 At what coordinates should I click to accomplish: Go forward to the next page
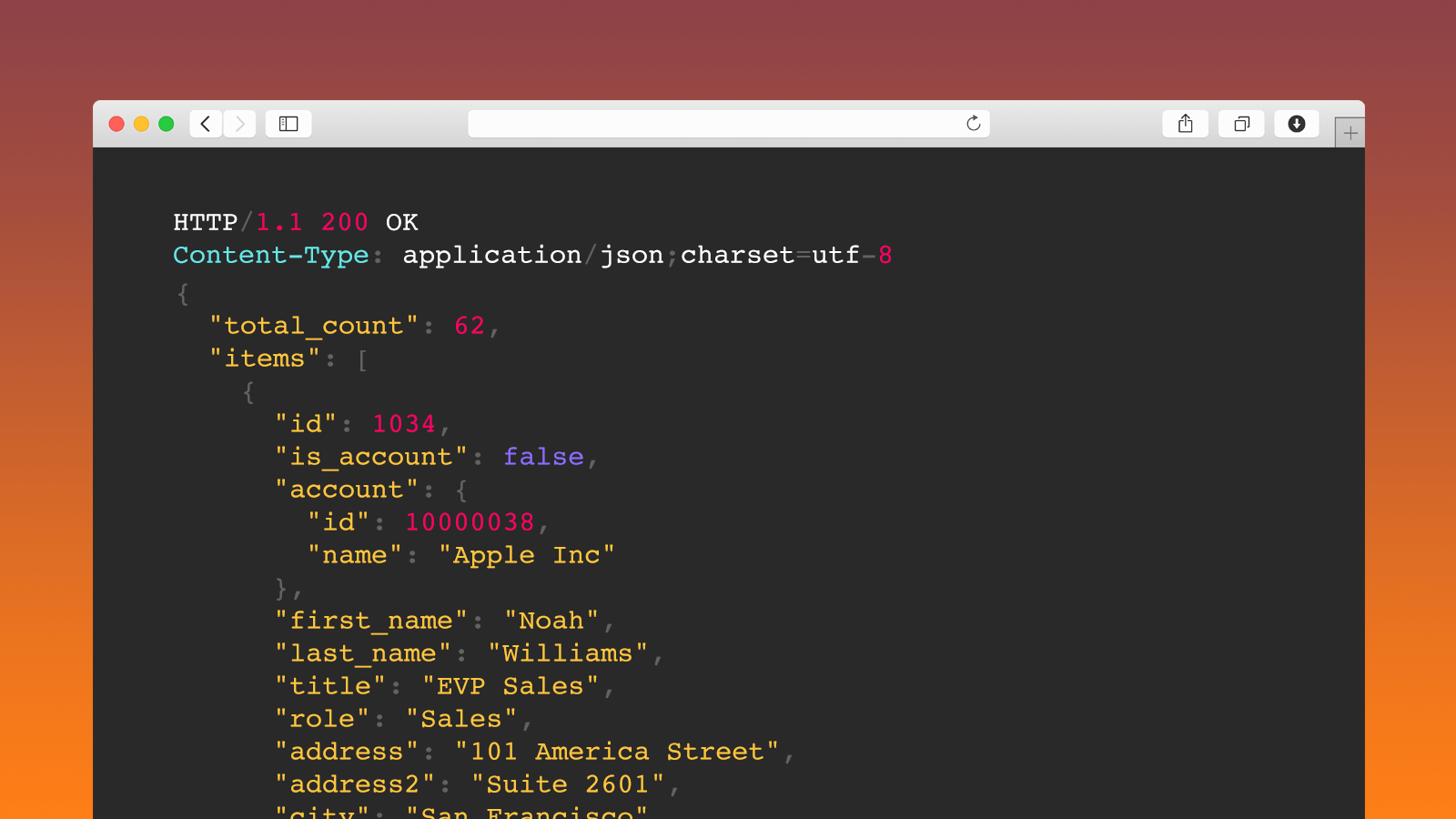(240, 124)
